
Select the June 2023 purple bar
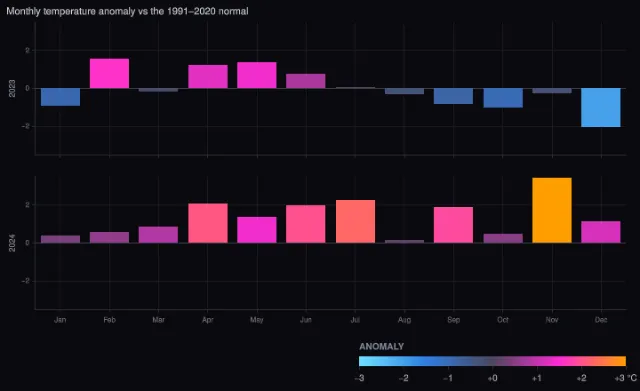pos(306,81)
